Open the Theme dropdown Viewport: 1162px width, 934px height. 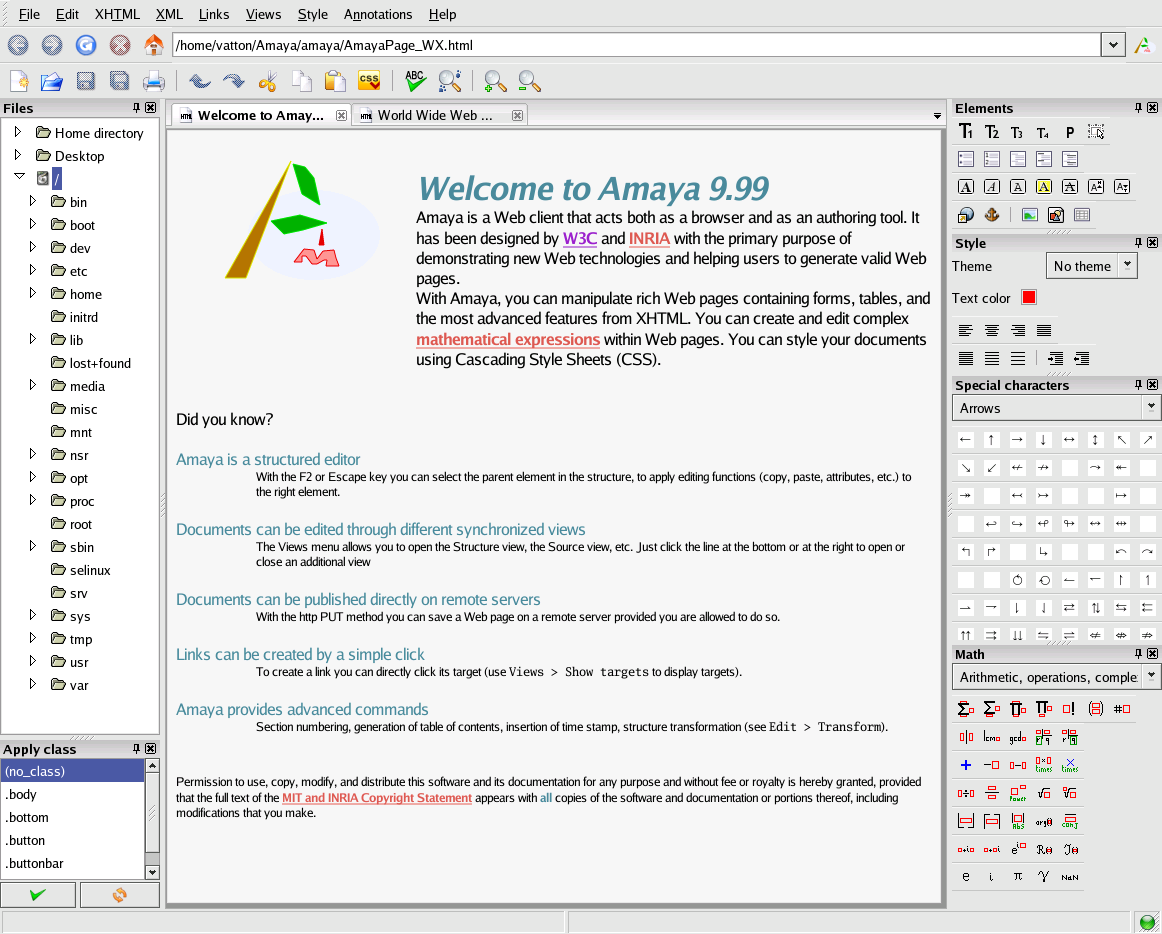[1128, 264]
